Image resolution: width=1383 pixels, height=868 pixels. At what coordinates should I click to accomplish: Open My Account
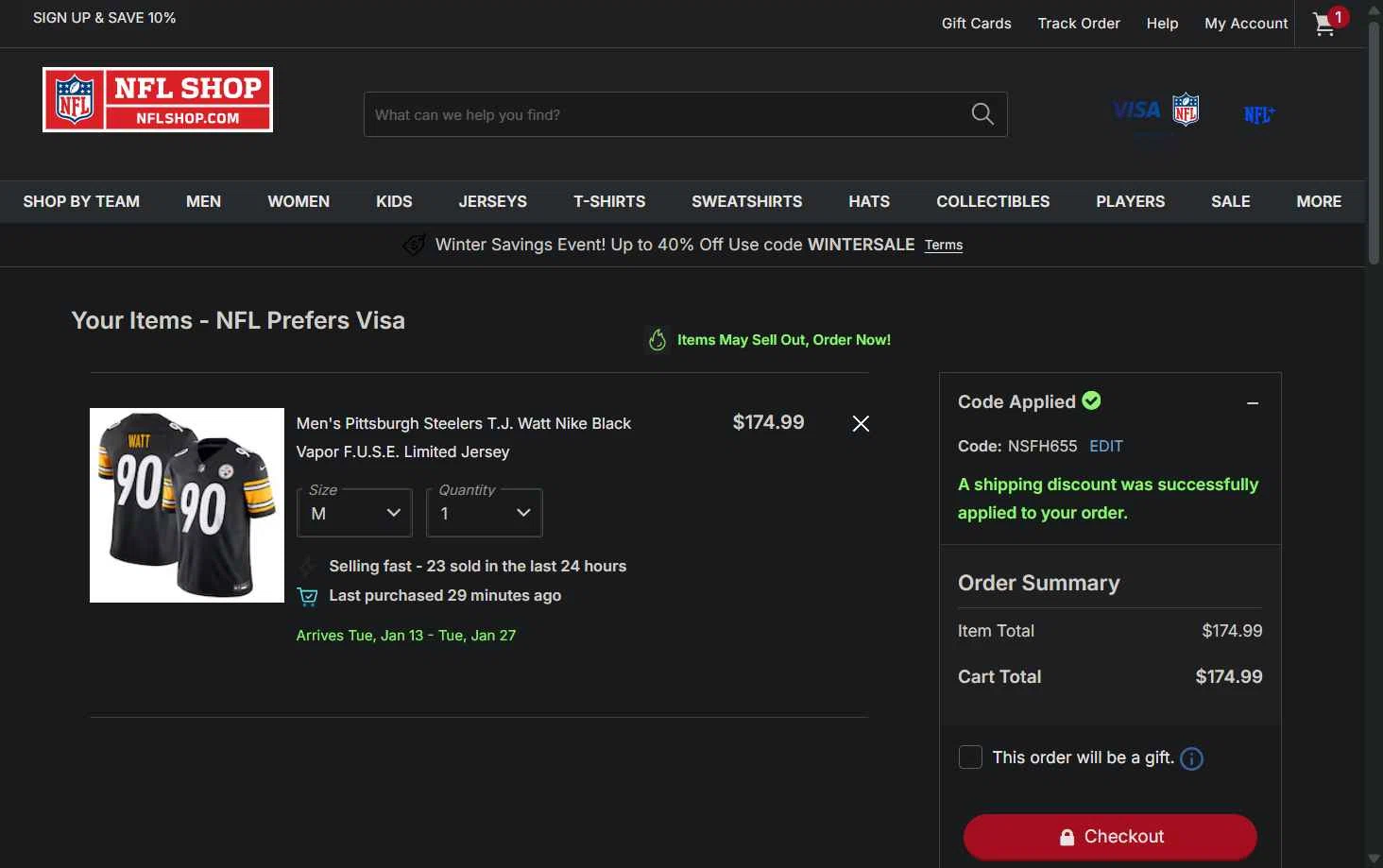tap(1246, 24)
